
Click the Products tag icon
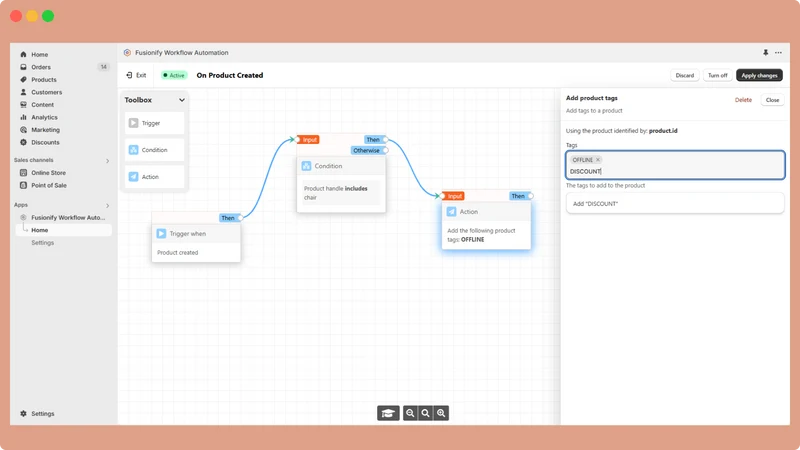point(23,80)
